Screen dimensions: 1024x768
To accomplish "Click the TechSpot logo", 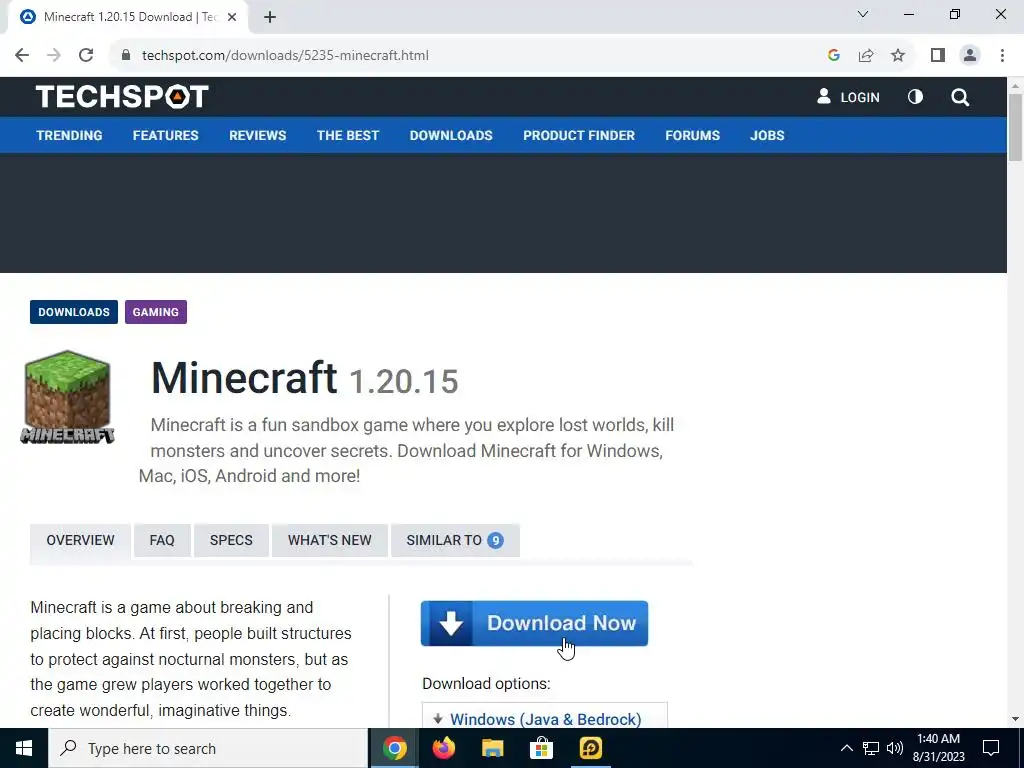I will 122,97.
